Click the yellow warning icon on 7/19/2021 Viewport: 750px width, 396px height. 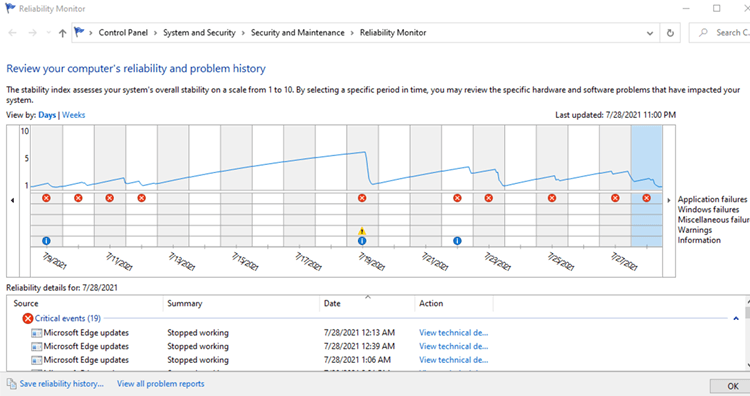tap(362, 231)
